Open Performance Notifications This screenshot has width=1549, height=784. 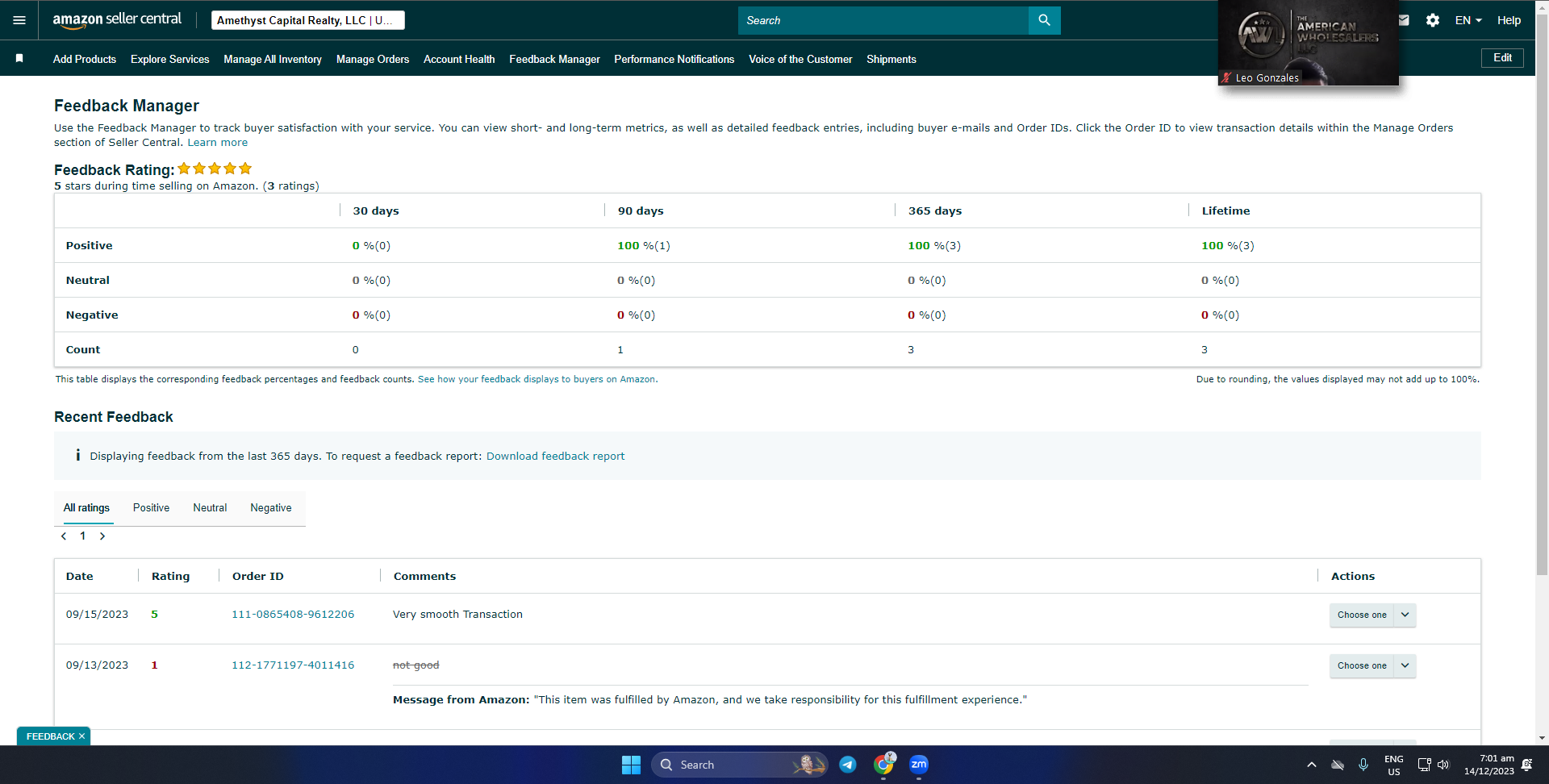[674, 59]
